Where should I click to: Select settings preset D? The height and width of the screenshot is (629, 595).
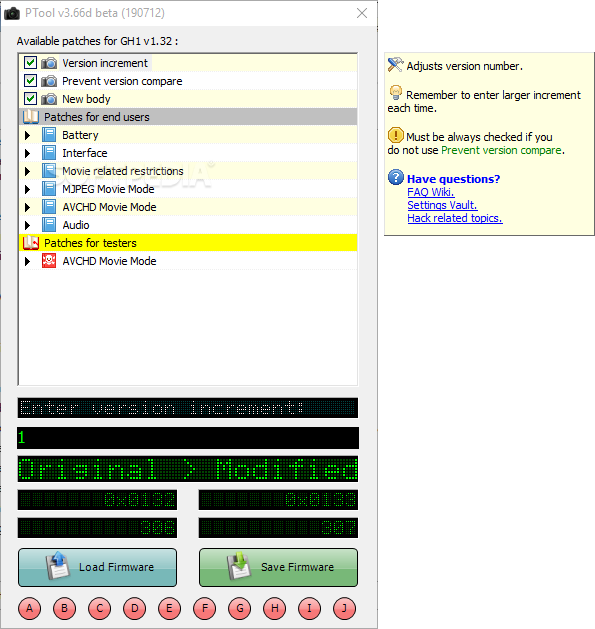click(x=134, y=609)
